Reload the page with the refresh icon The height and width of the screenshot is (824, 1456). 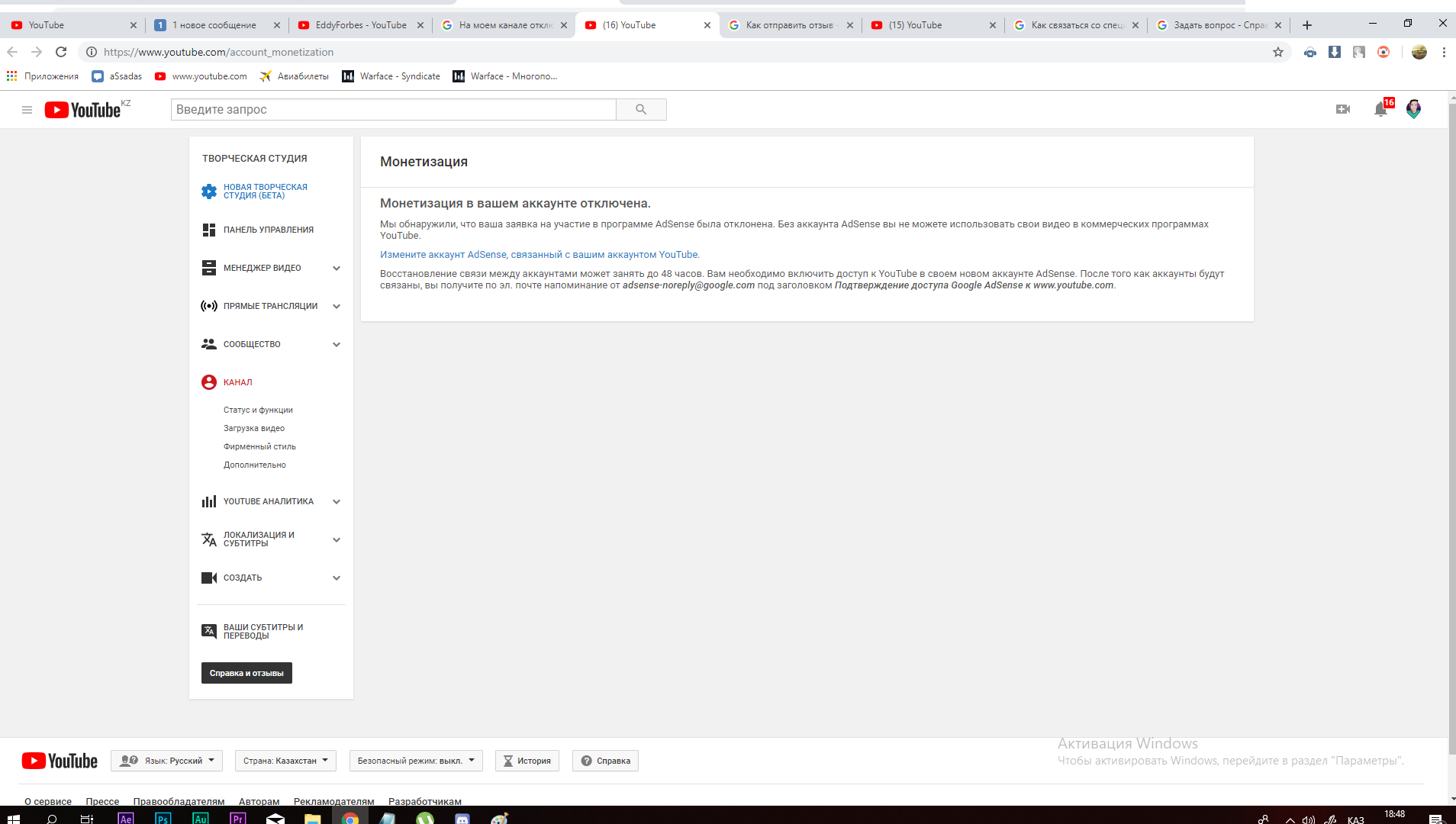61,52
